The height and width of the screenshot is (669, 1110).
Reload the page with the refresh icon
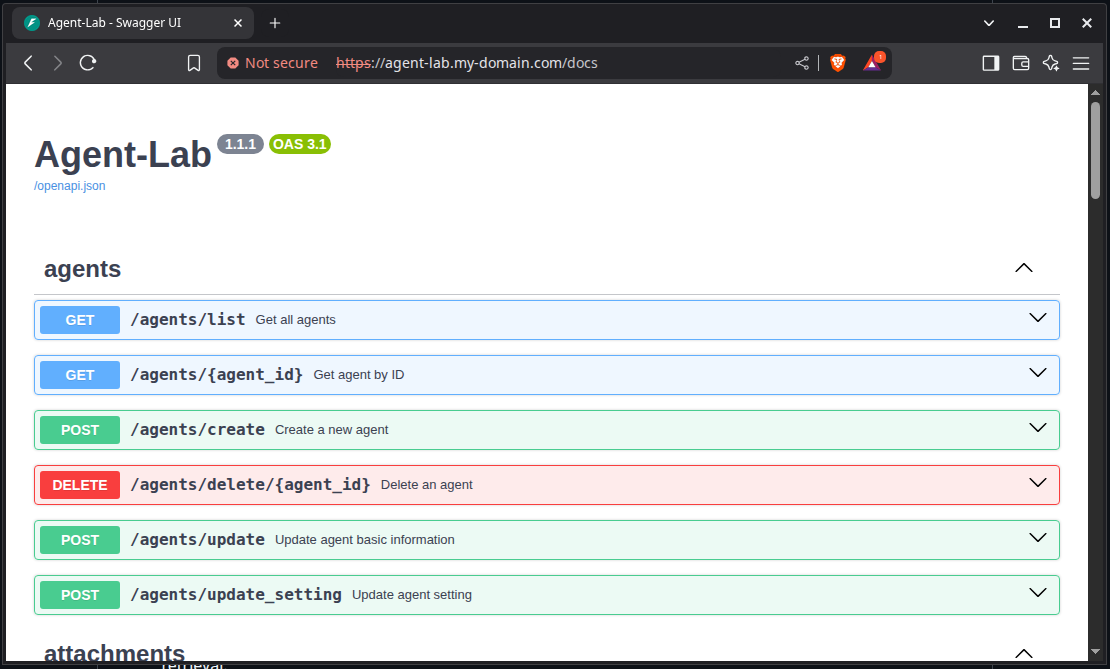point(88,63)
